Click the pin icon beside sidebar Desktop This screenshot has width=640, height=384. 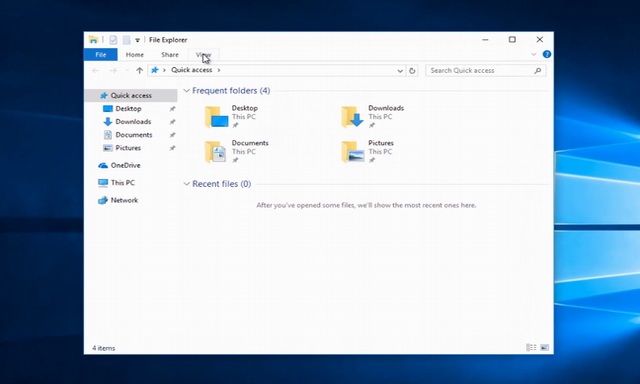tap(172, 109)
